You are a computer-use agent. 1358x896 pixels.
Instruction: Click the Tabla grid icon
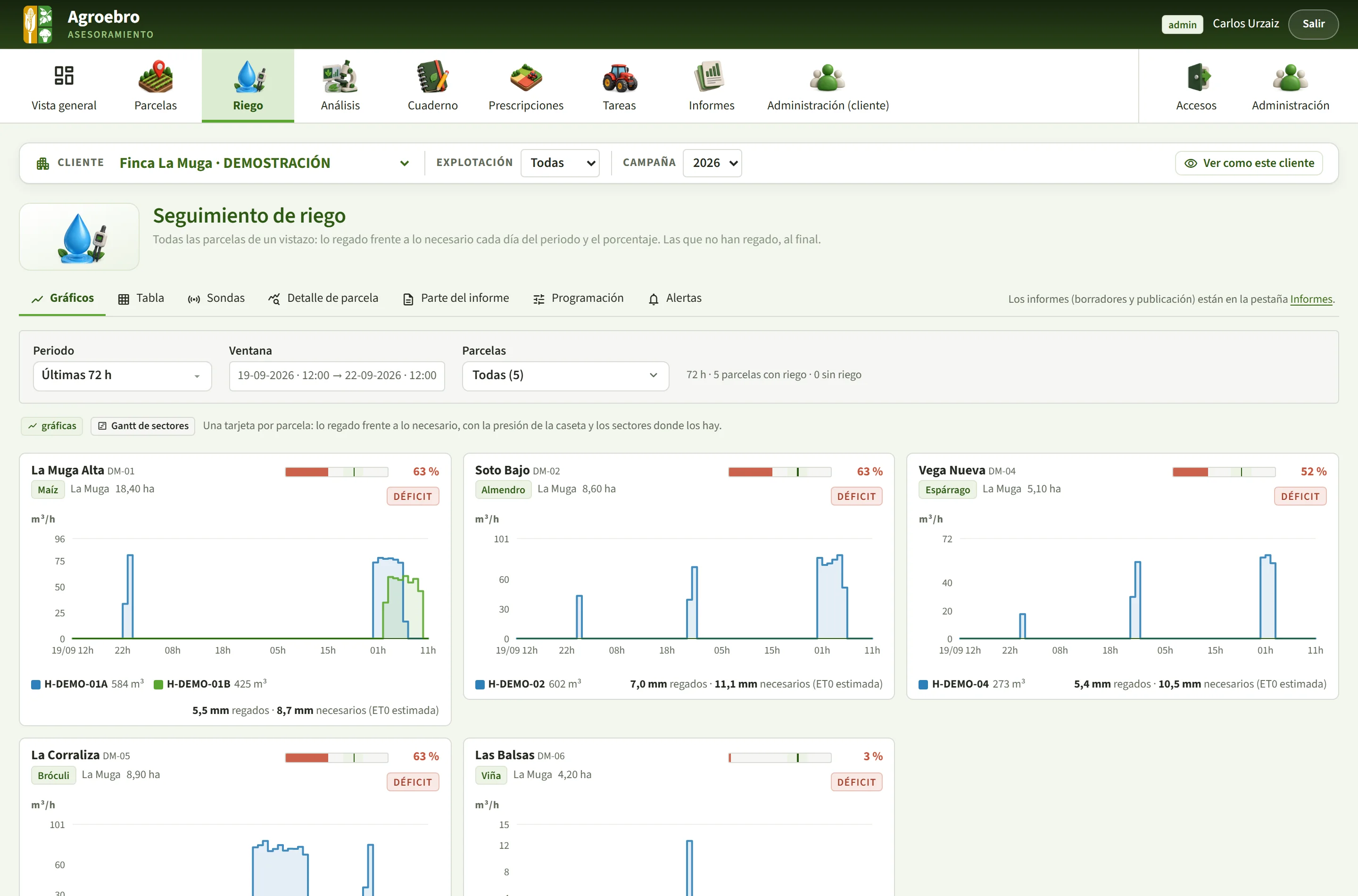[x=124, y=299]
